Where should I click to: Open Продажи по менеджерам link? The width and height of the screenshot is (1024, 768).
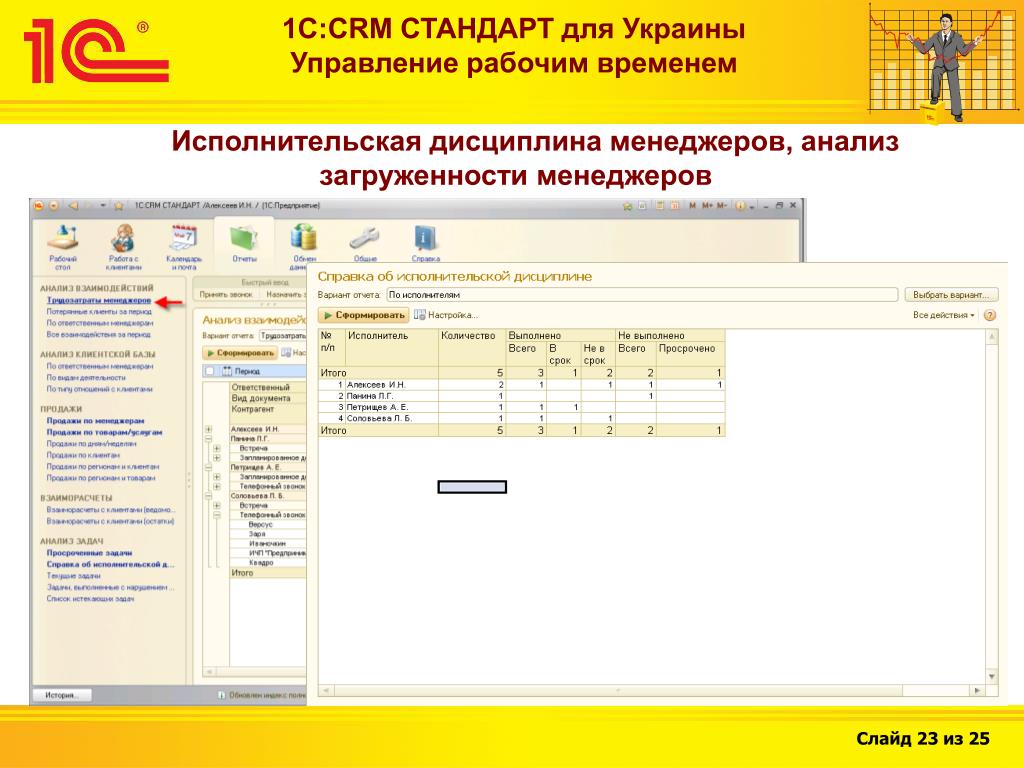click(95, 421)
